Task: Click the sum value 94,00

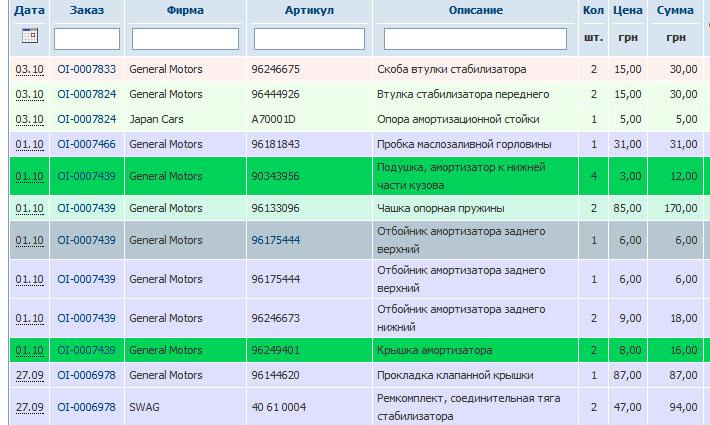Action: coord(683,407)
